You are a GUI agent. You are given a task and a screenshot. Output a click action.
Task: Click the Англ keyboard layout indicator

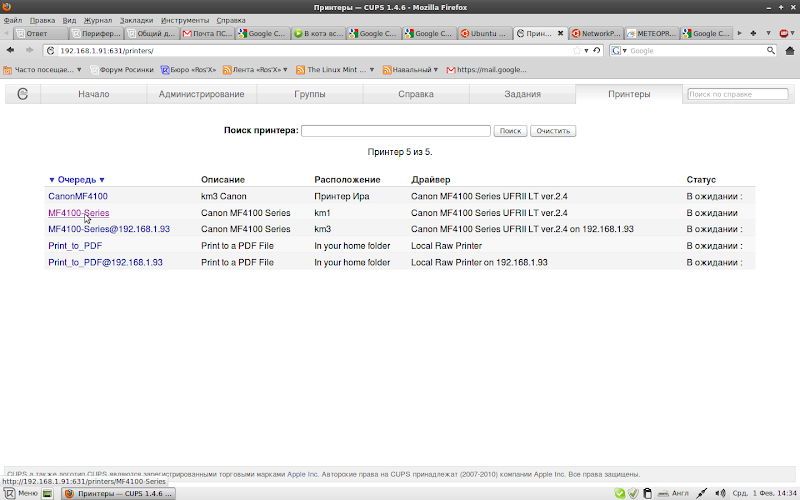[x=673, y=493]
